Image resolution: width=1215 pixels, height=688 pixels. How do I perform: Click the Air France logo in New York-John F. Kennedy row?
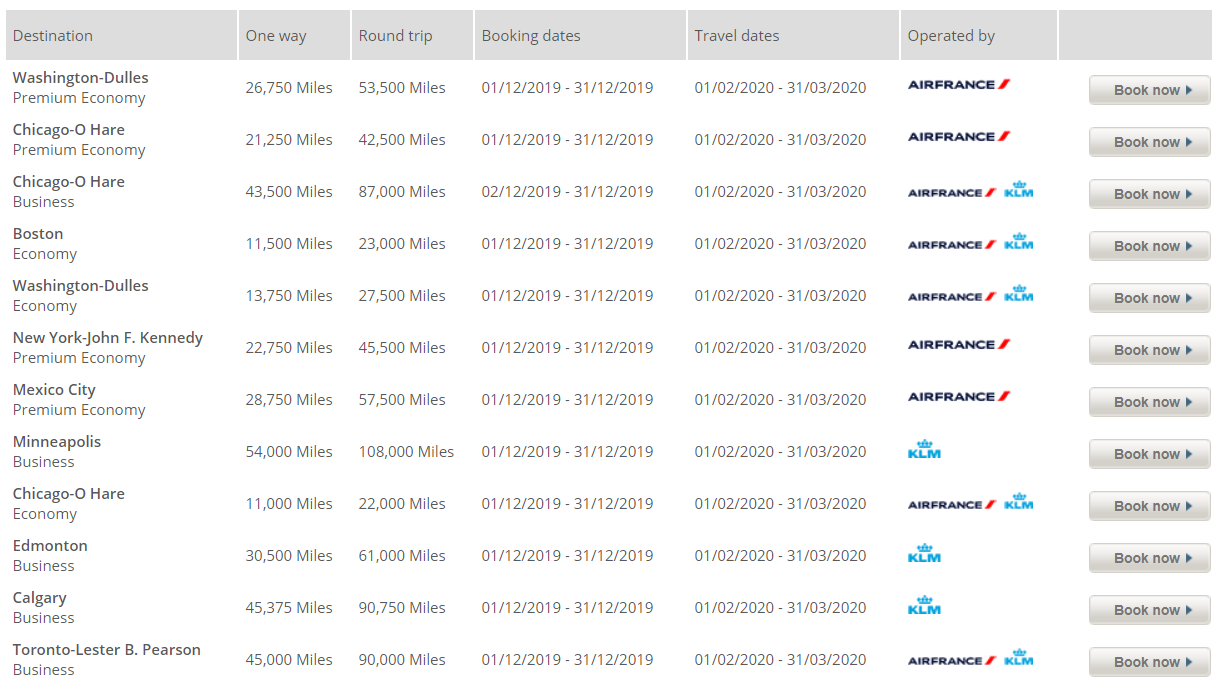958,345
